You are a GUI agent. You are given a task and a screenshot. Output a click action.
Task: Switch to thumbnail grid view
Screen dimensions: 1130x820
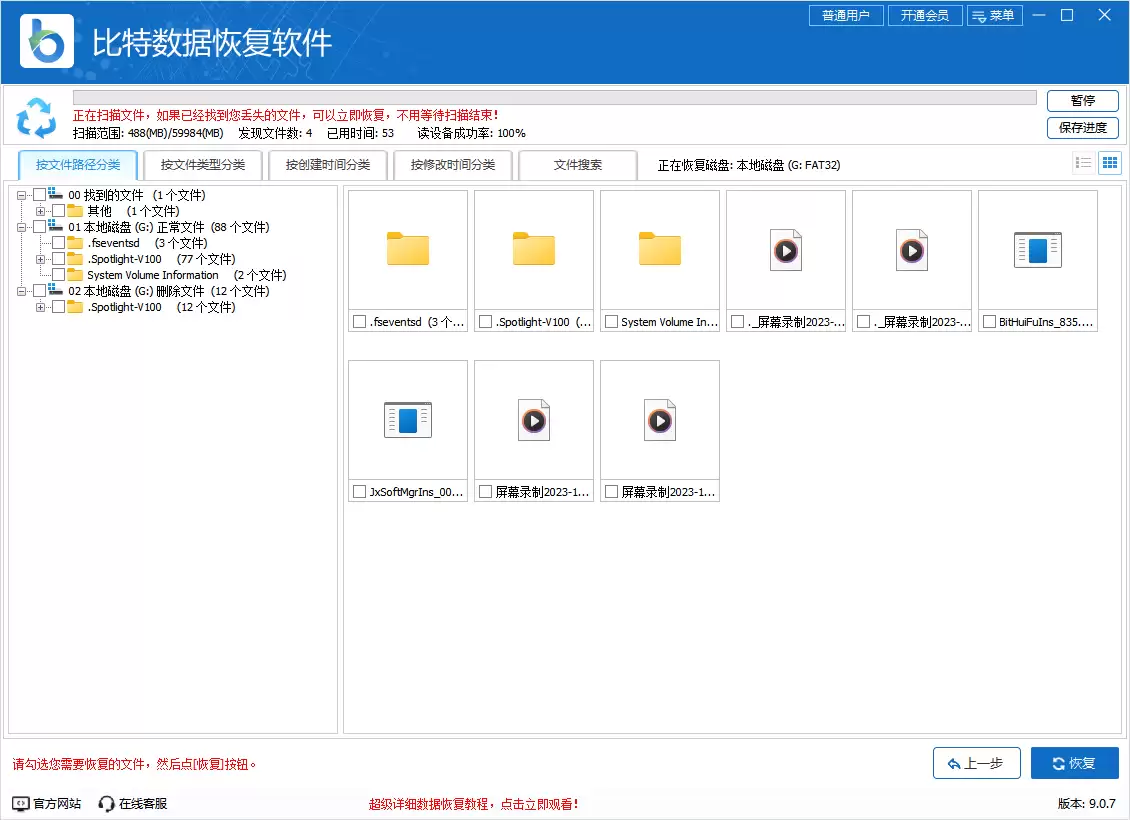click(1109, 162)
